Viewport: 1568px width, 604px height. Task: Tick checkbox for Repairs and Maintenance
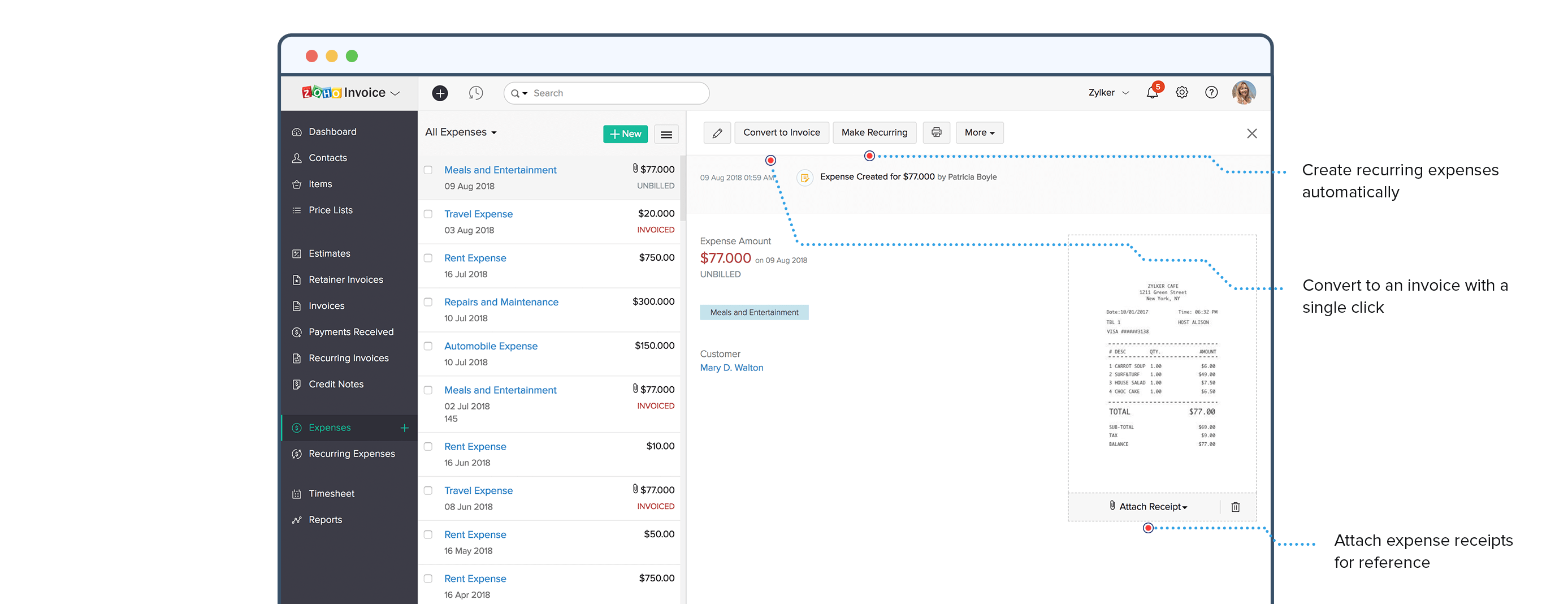click(x=428, y=303)
